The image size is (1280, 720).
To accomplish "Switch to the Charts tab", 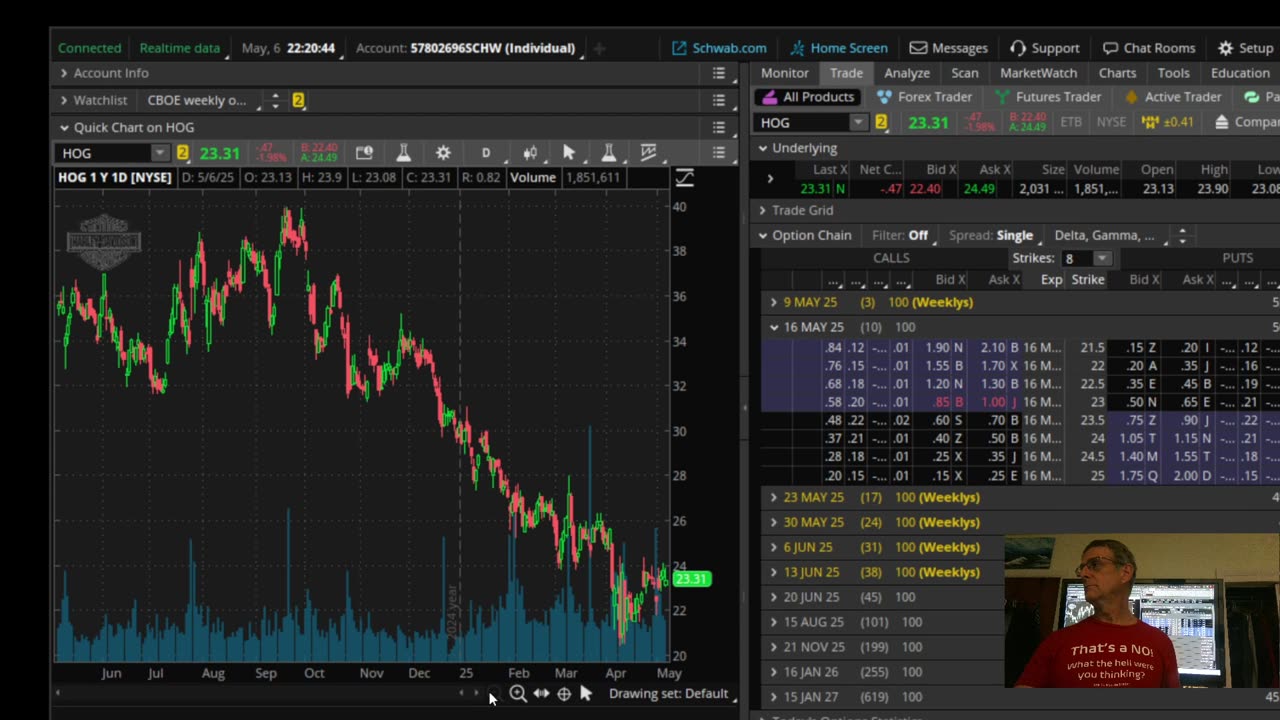I will click(x=1117, y=73).
